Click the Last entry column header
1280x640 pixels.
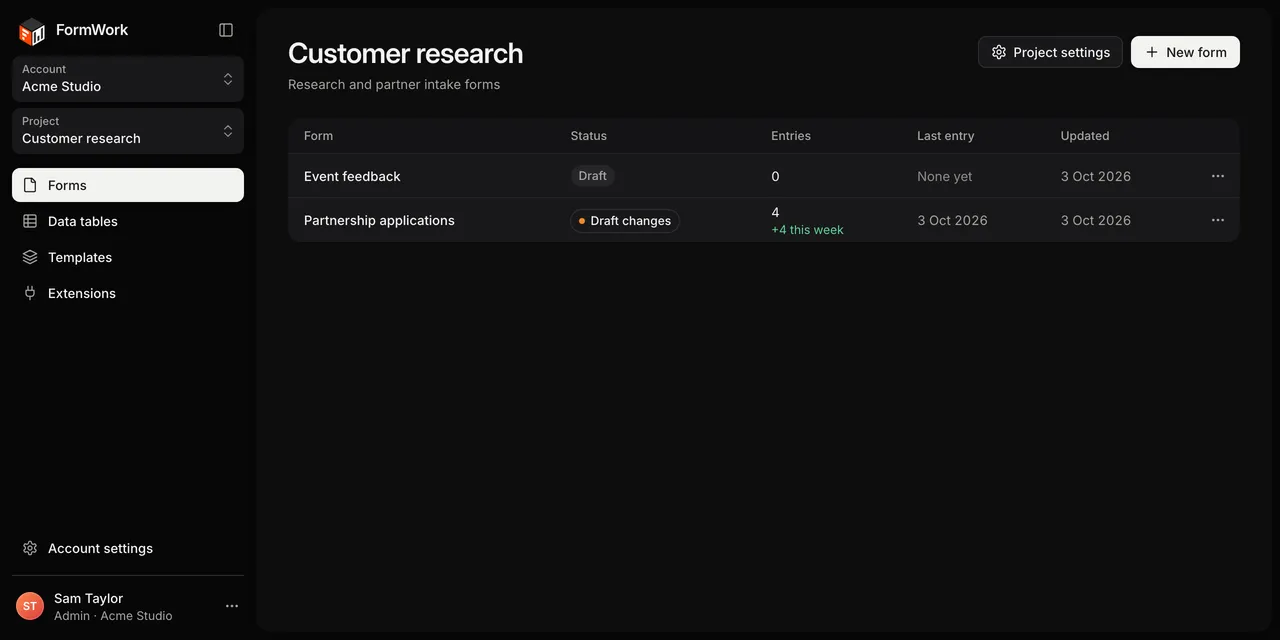(945, 136)
